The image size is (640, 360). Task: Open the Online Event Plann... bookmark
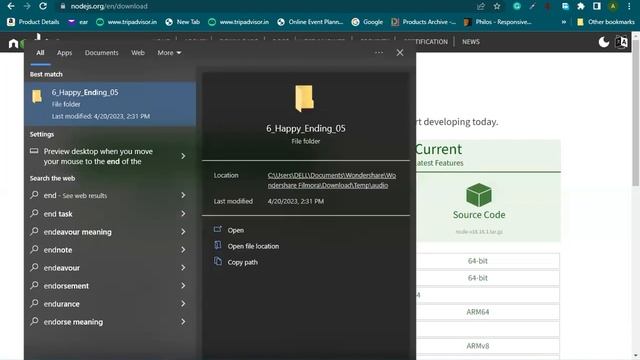tap(310, 22)
